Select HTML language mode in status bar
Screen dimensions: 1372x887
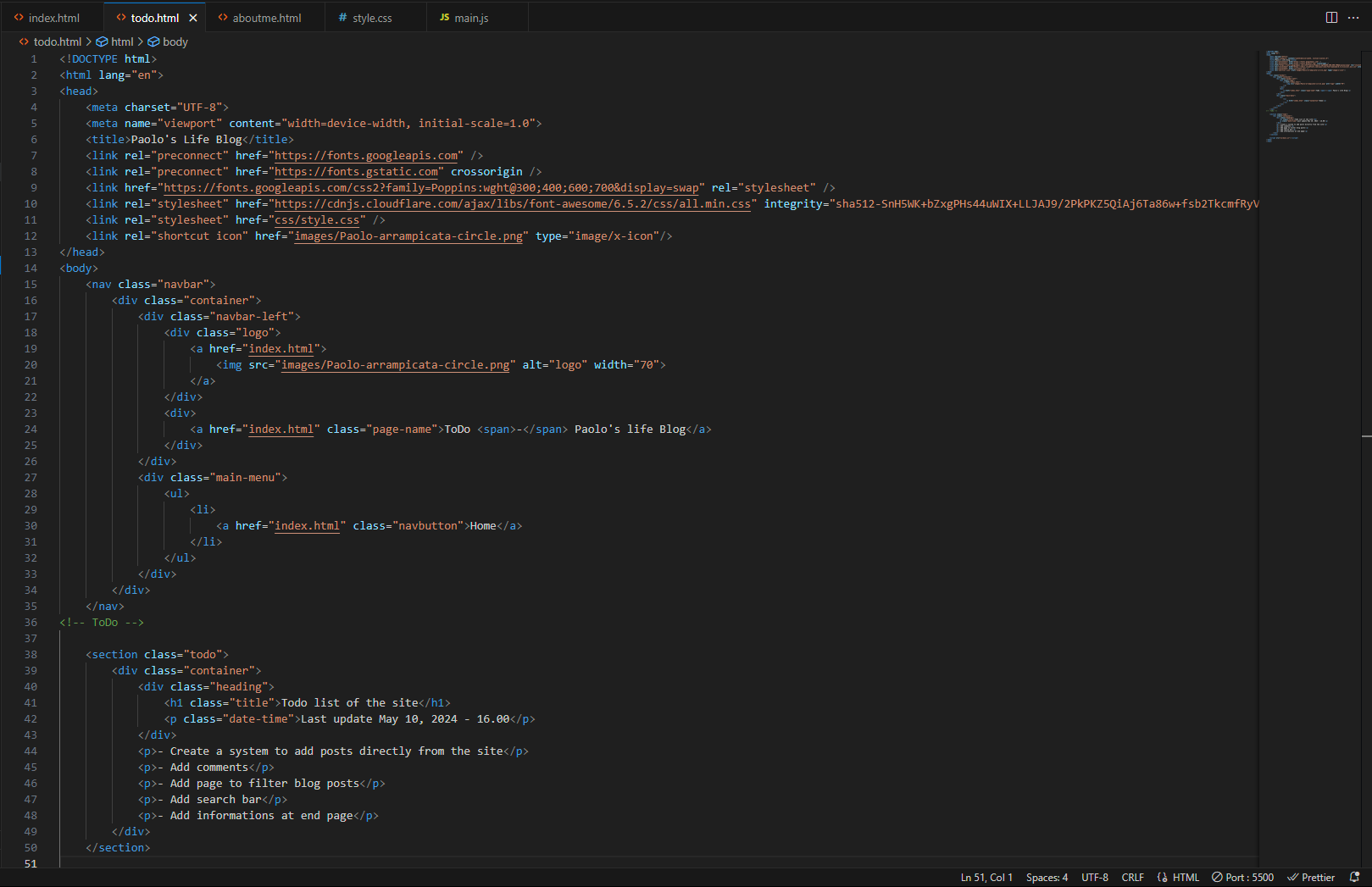(x=1186, y=878)
